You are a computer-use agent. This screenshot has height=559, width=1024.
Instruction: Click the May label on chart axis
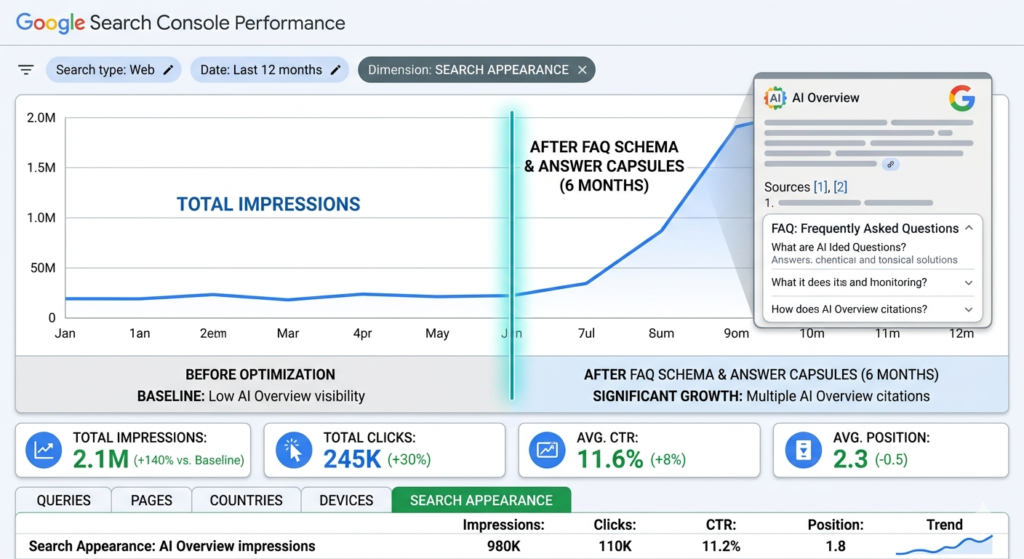click(437, 334)
